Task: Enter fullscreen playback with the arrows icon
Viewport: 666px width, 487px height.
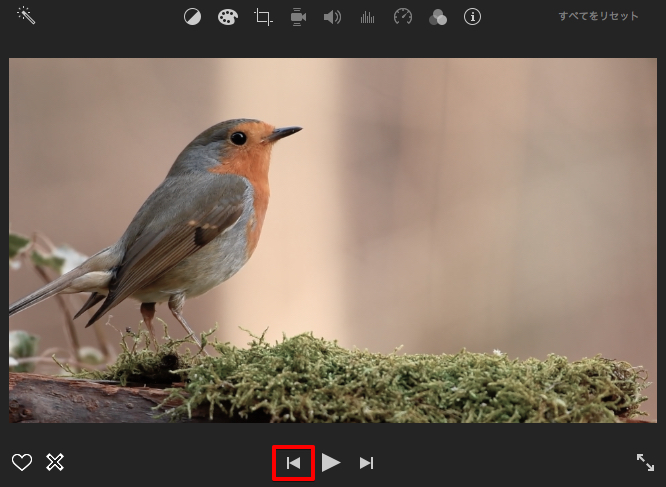Action: [x=645, y=462]
